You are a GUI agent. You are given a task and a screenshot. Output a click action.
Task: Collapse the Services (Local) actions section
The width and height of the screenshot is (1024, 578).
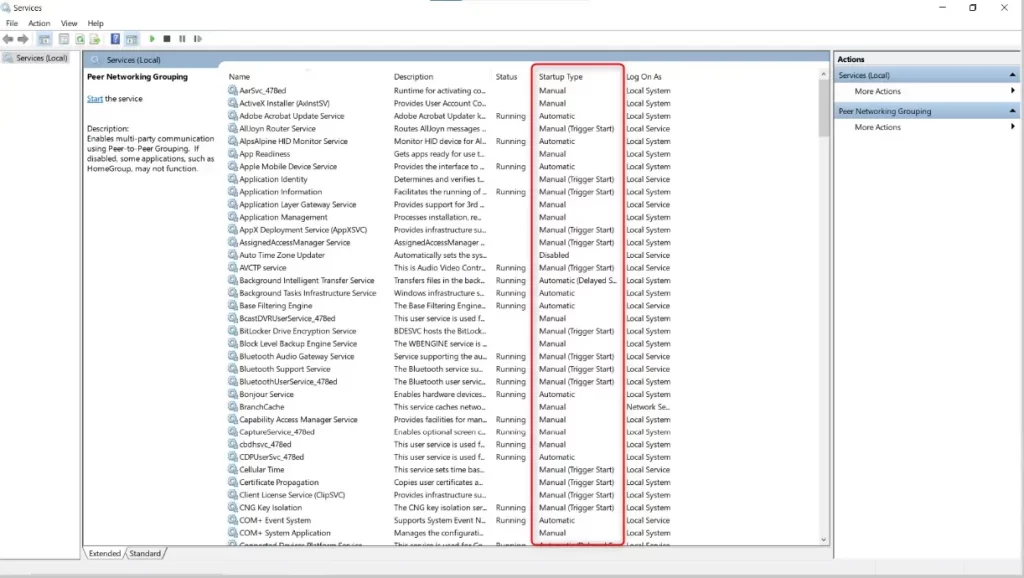click(1012, 75)
